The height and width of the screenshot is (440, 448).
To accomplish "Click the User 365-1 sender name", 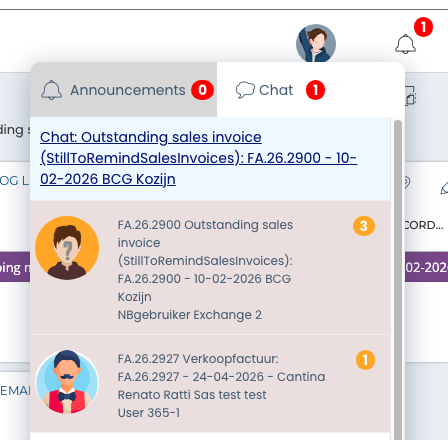I will pos(149,413).
